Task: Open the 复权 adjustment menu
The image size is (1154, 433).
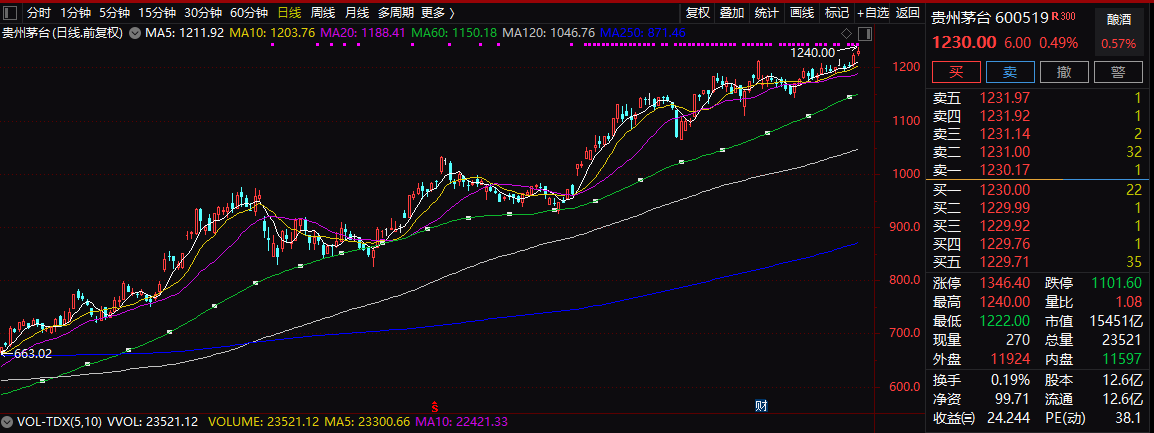Action: click(698, 13)
